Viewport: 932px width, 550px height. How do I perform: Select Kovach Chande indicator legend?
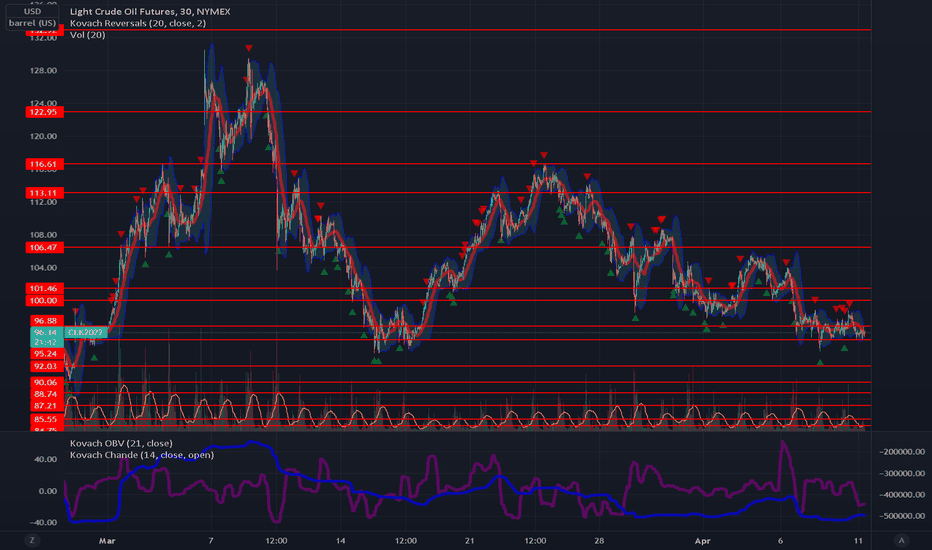click(x=142, y=455)
